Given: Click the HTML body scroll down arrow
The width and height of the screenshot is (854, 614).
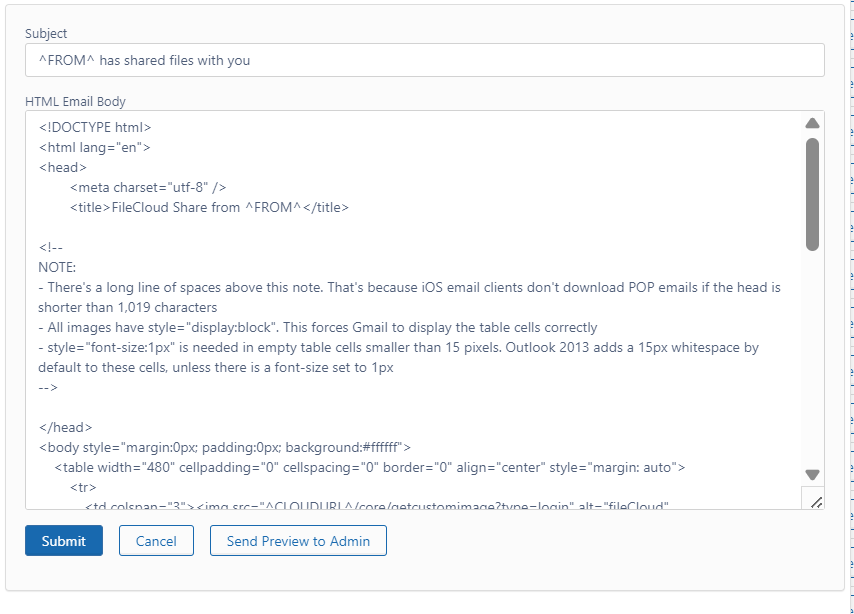Looking at the screenshot, I should tap(812, 475).
